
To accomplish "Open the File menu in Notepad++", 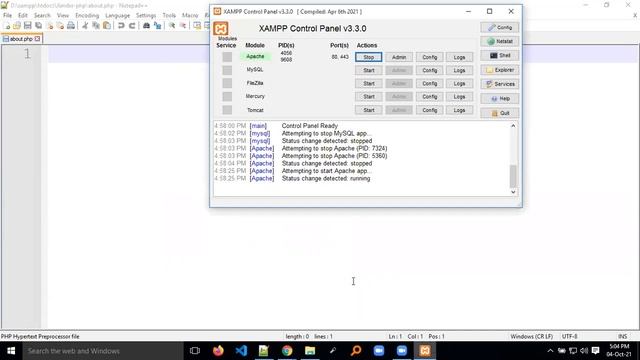I will [7, 16].
